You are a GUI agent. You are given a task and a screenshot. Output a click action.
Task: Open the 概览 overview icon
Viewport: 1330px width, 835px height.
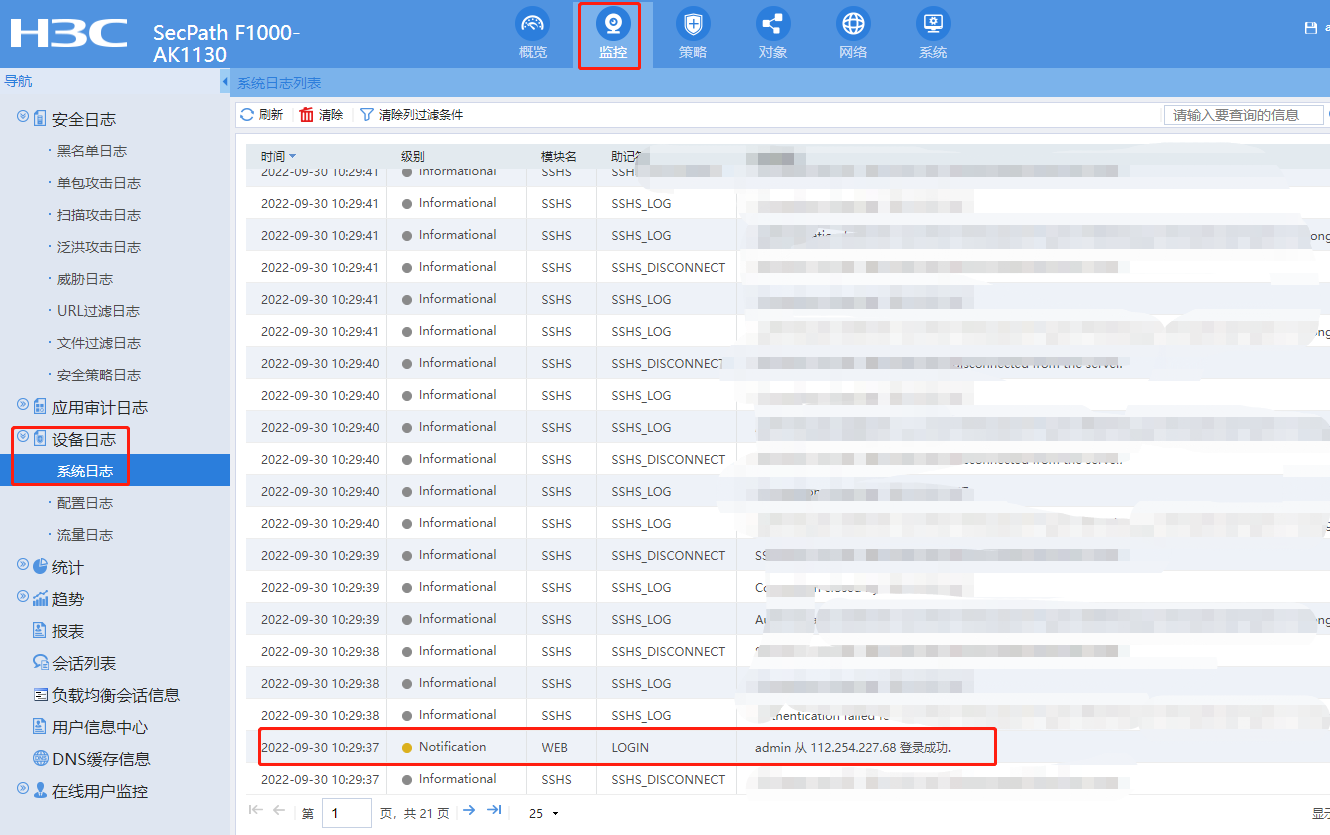point(533,24)
